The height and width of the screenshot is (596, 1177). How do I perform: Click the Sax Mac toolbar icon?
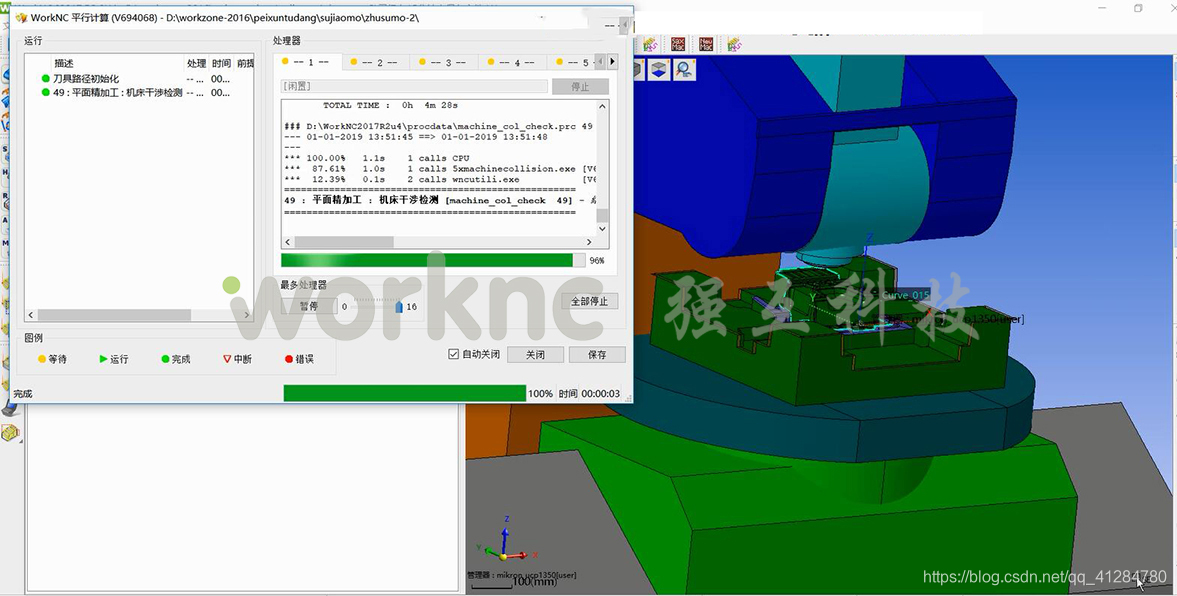tap(678, 44)
